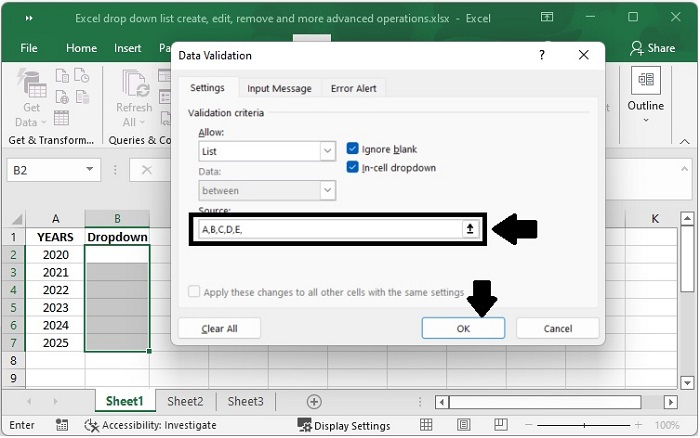Click the dialog help question mark

(x=542, y=55)
